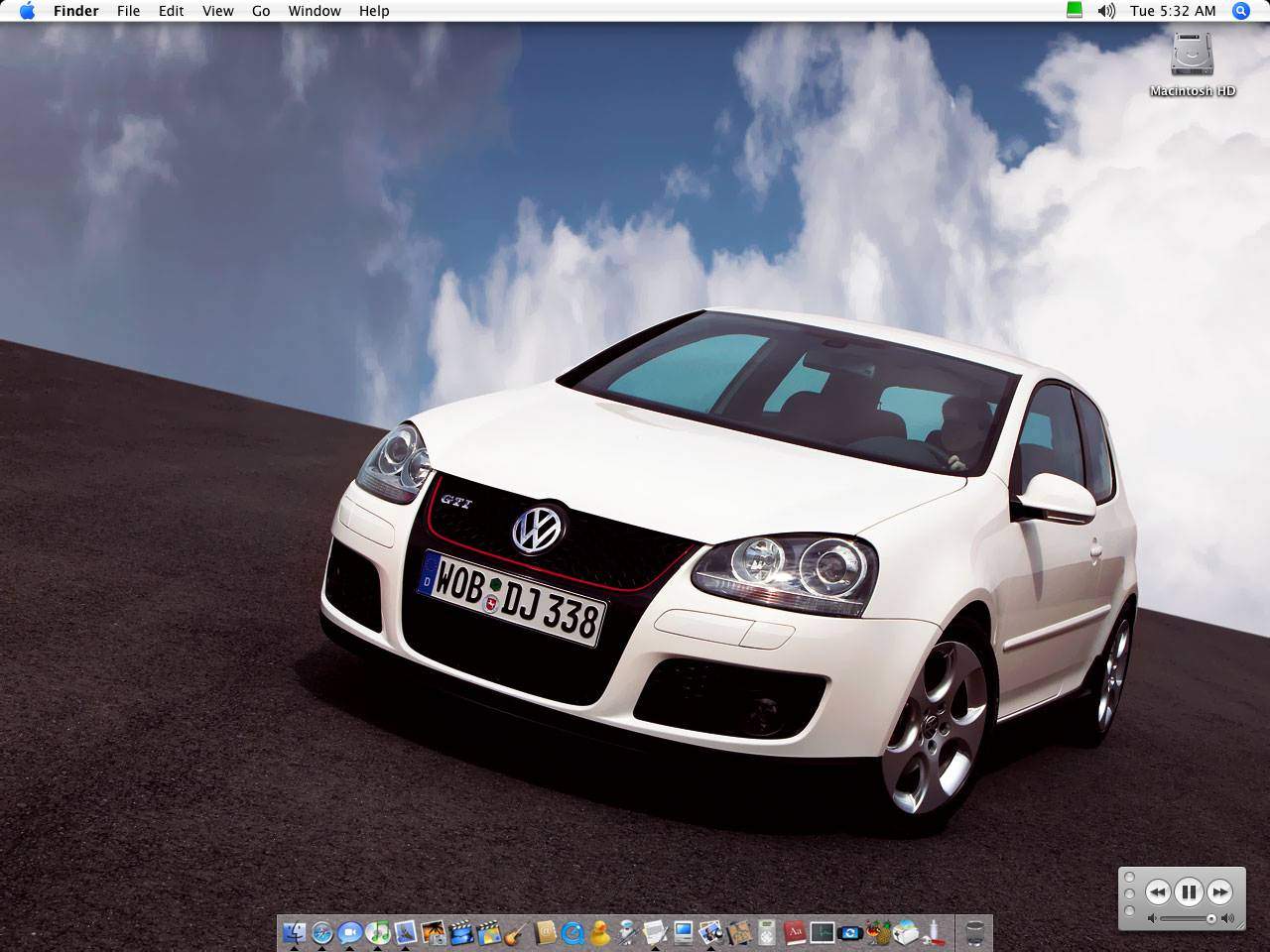Open iChat from the Dock

pos(348,932)
